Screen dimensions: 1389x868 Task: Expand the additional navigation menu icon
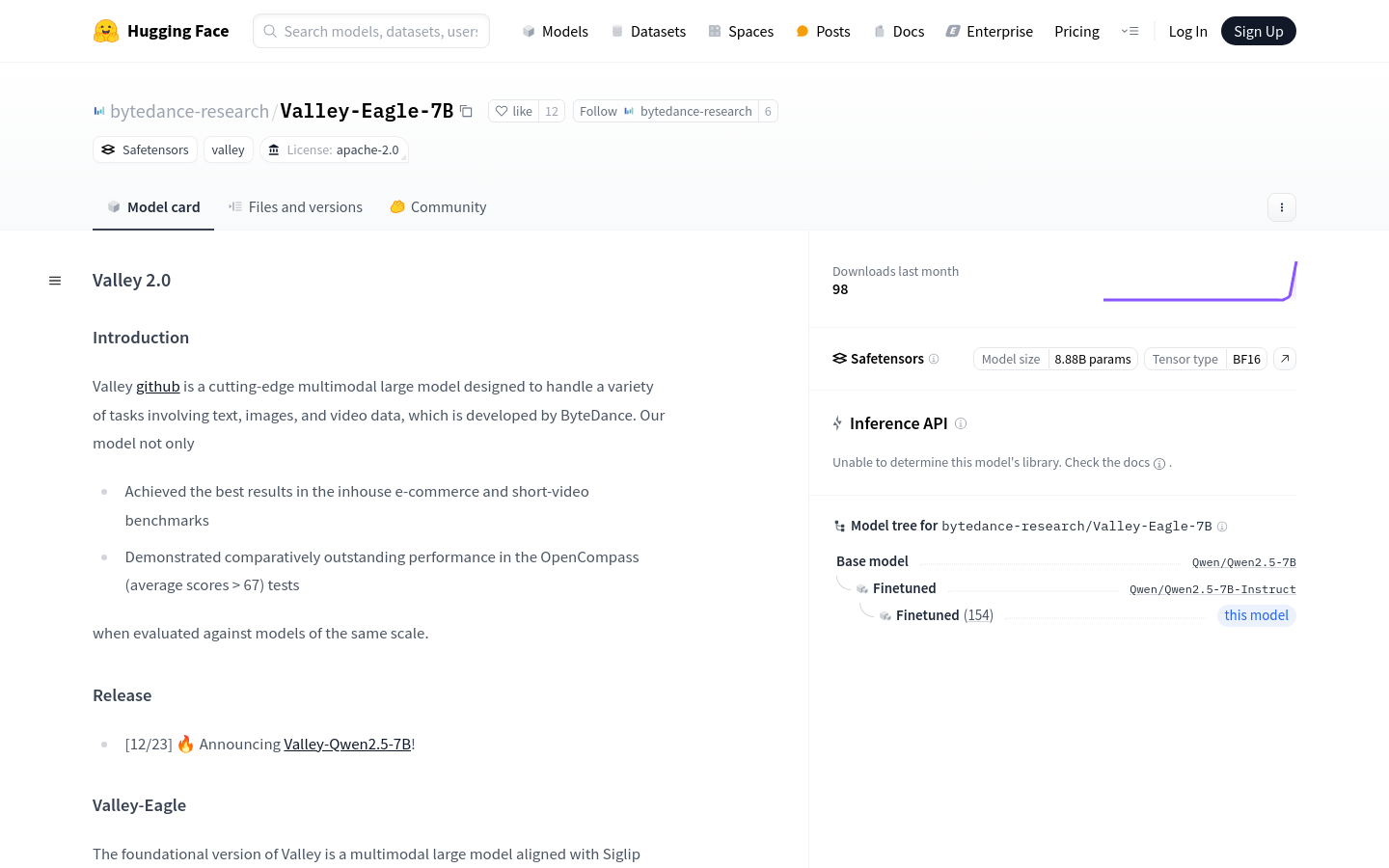pos(1130,31)
